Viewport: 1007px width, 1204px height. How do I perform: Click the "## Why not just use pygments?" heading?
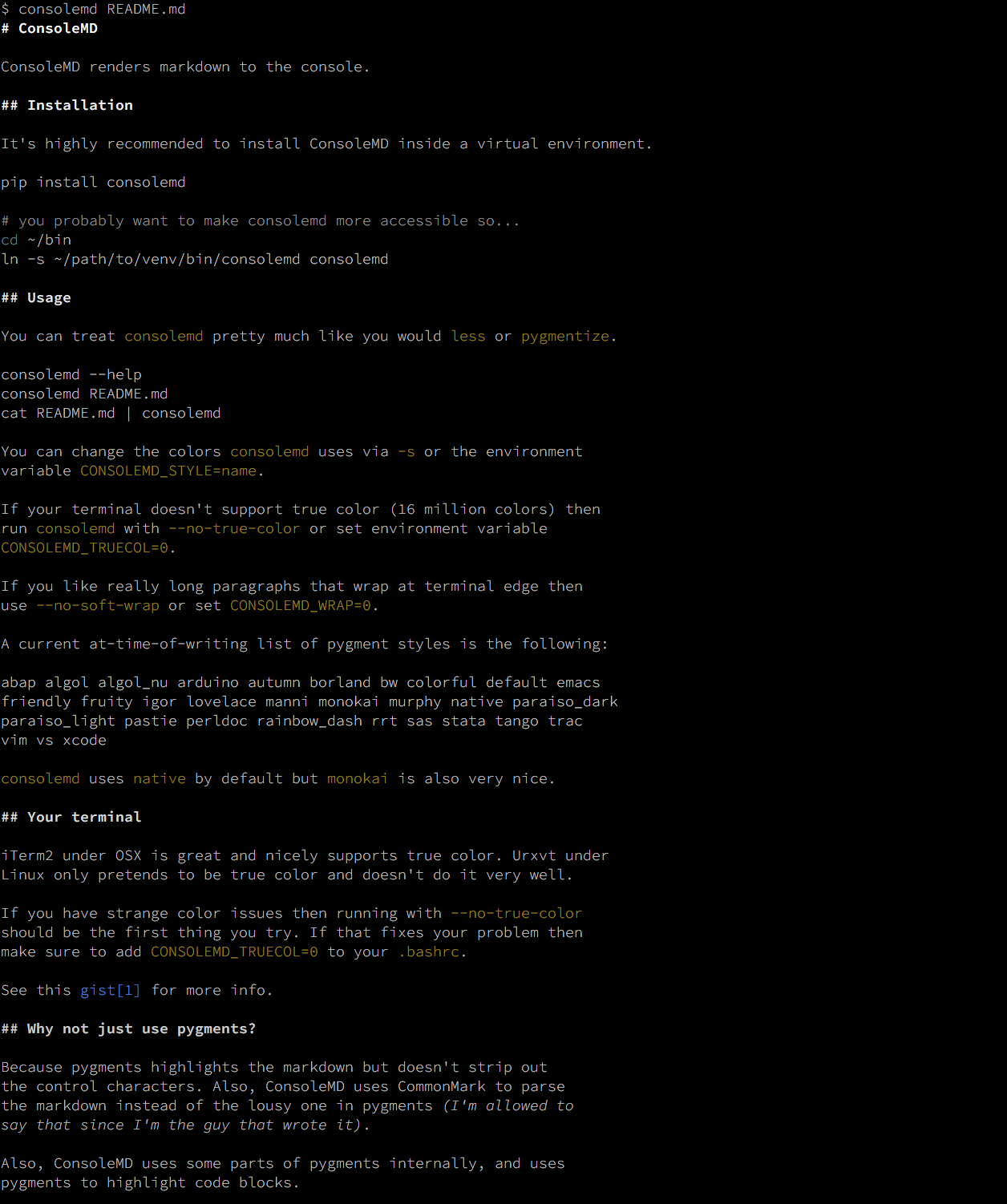tap(128, 1028)
